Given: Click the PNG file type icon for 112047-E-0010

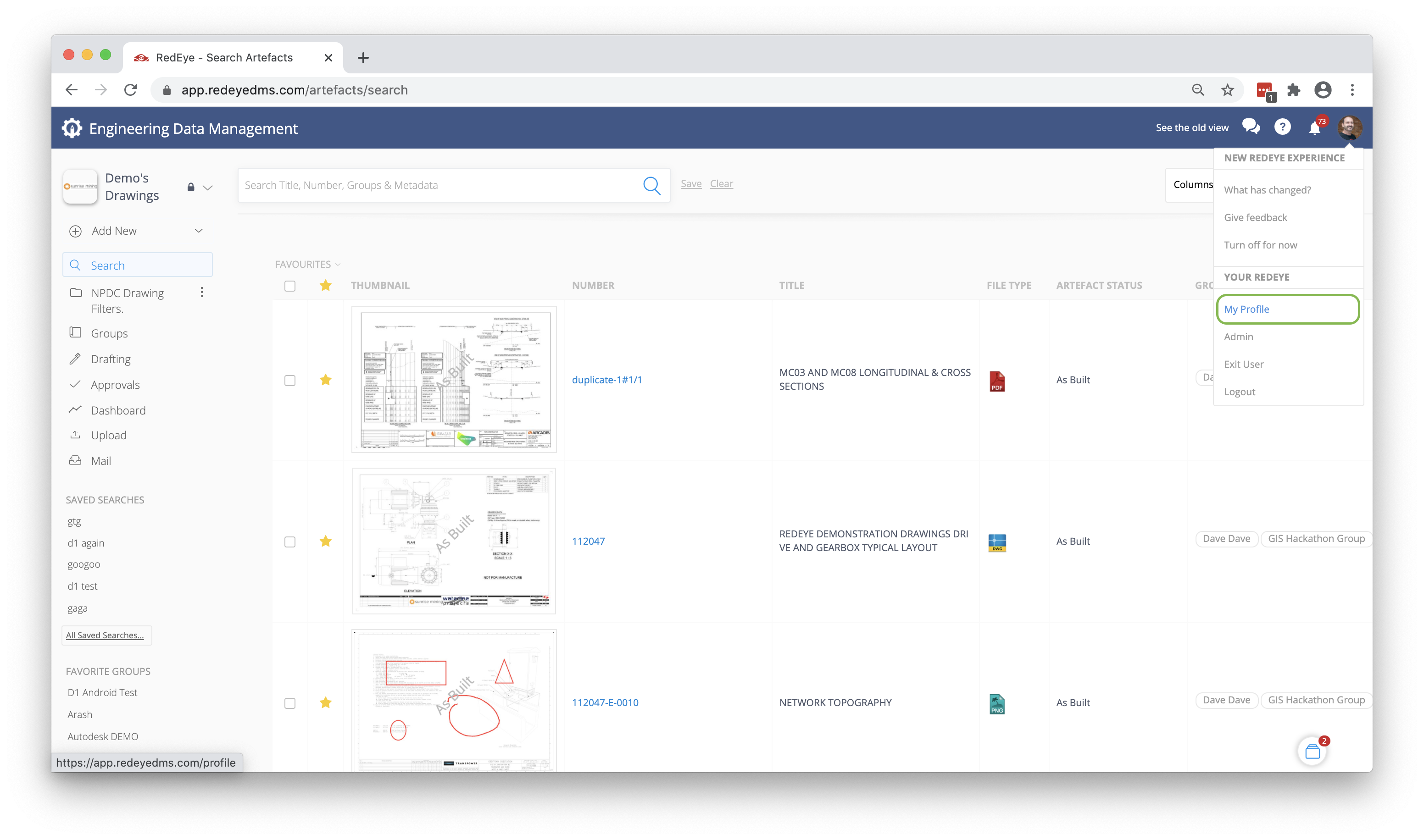Looking at the screenshot, I should pos(997,703).
